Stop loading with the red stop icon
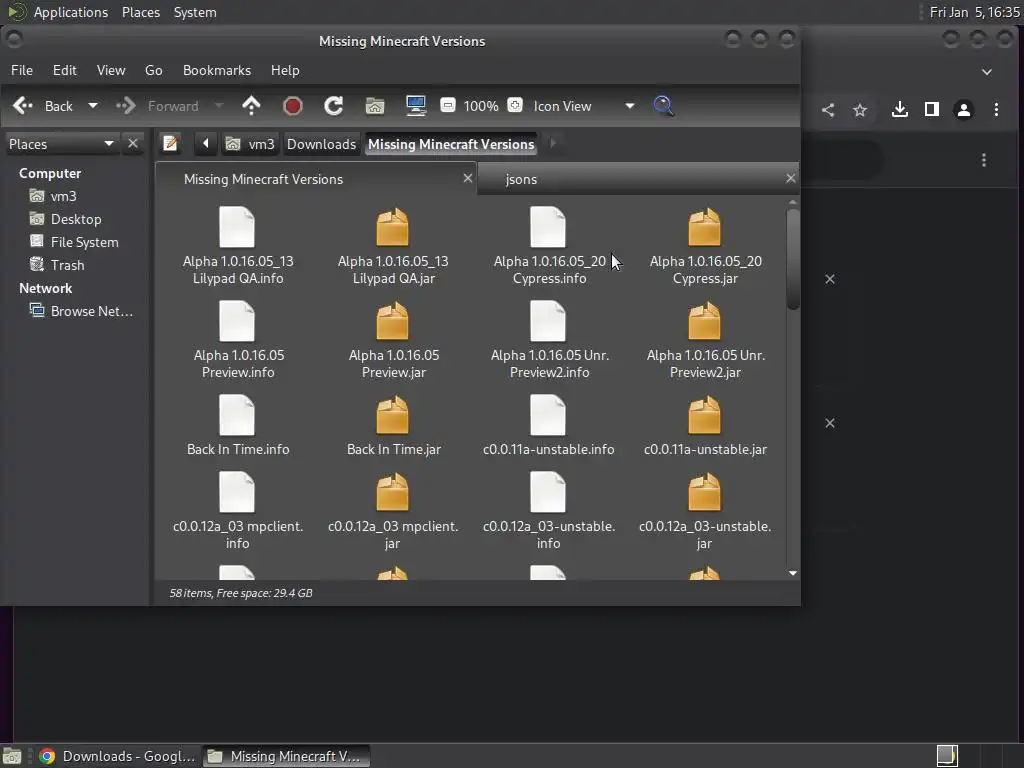The width and height of the screenshot is (1024, 768). 293,106
